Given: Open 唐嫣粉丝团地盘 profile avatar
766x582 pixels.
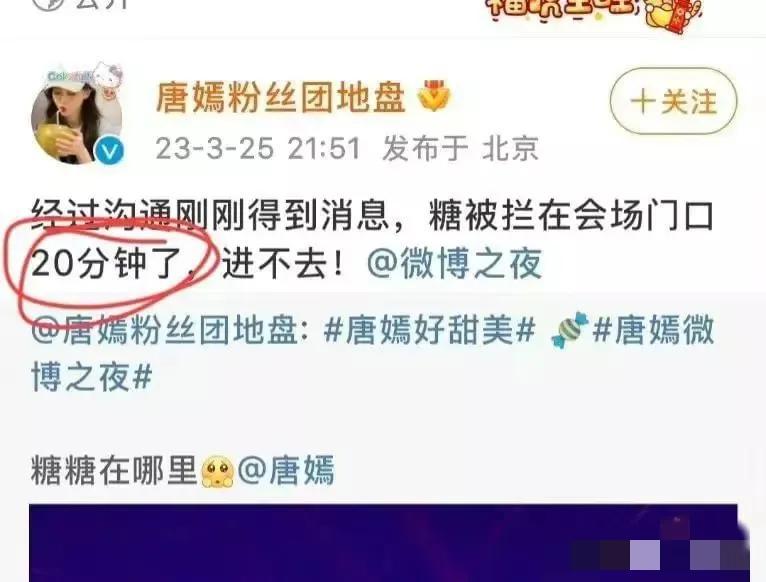Looking at the screenshot, I should 77,113.
